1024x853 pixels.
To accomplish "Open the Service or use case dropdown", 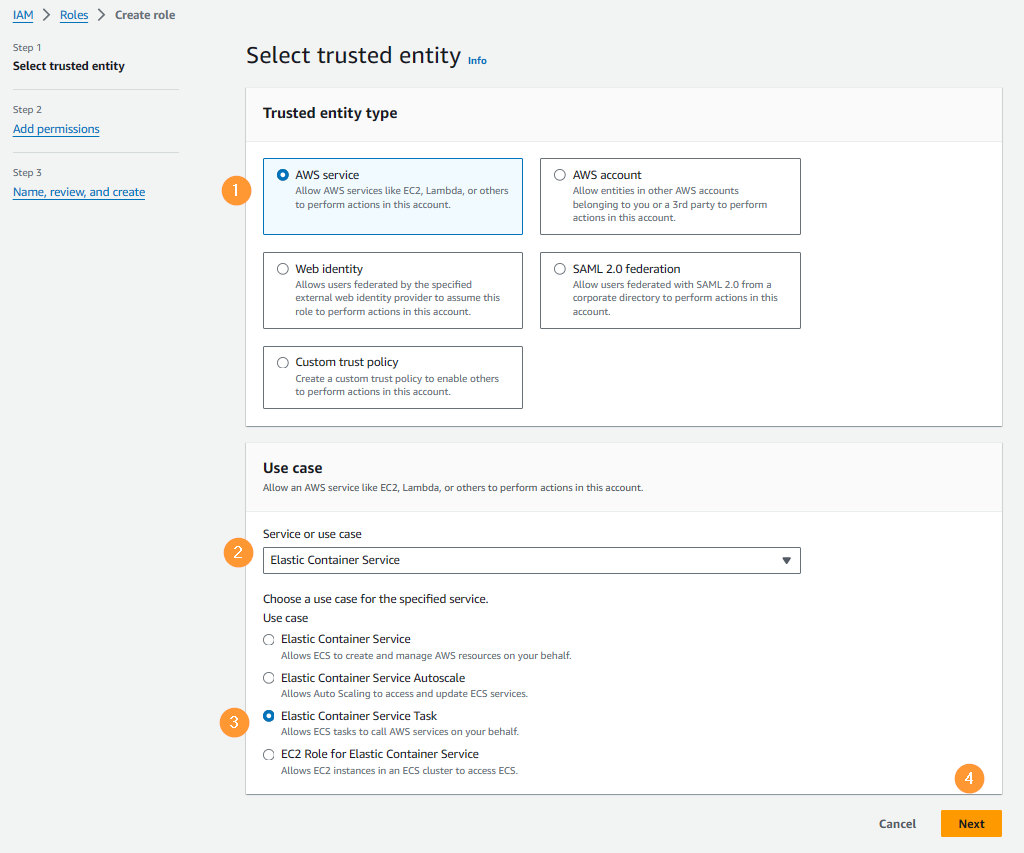I will pos(532,560).
